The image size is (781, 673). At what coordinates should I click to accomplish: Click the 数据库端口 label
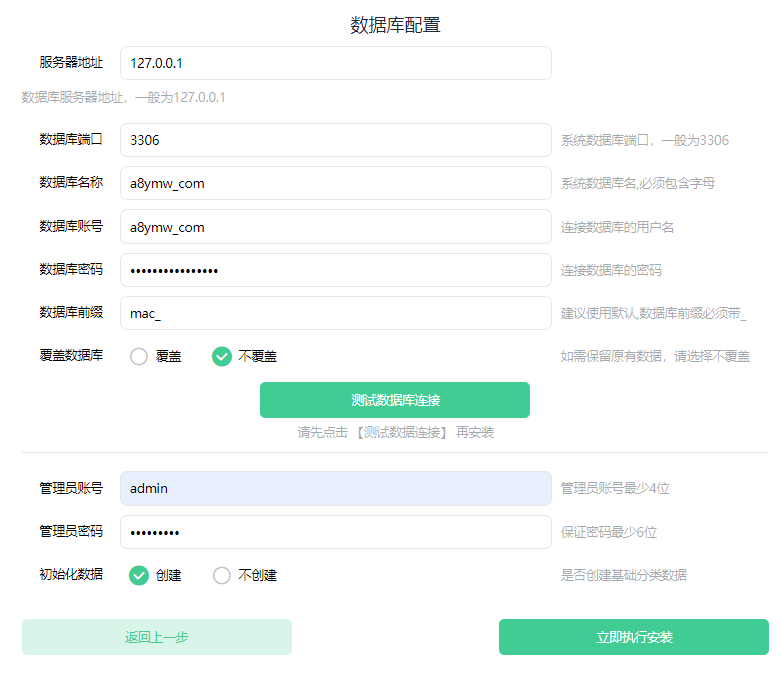click(71, 139)
